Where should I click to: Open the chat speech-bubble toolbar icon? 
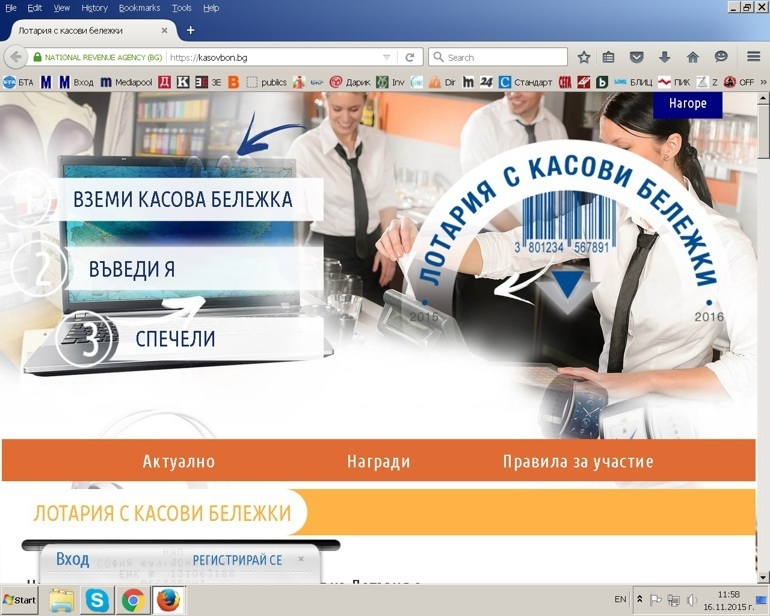721,56
